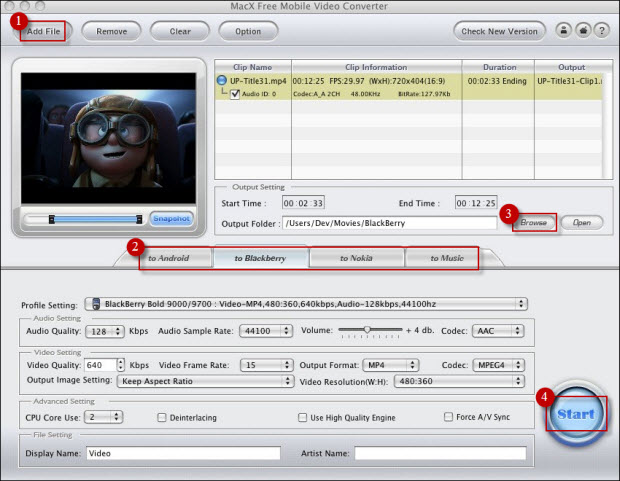Open the CPU Core Use dropdown
Viewport: 620px width, 481px height.
click(x=104, y=417)
